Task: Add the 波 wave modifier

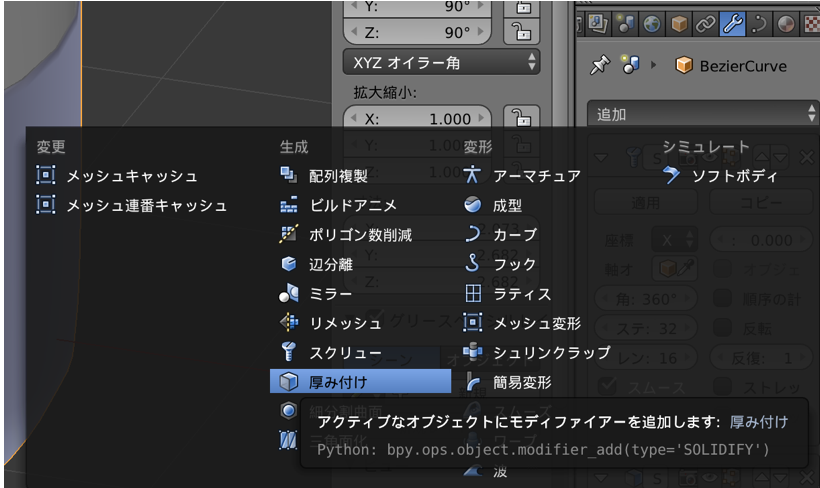Action: 485,471
